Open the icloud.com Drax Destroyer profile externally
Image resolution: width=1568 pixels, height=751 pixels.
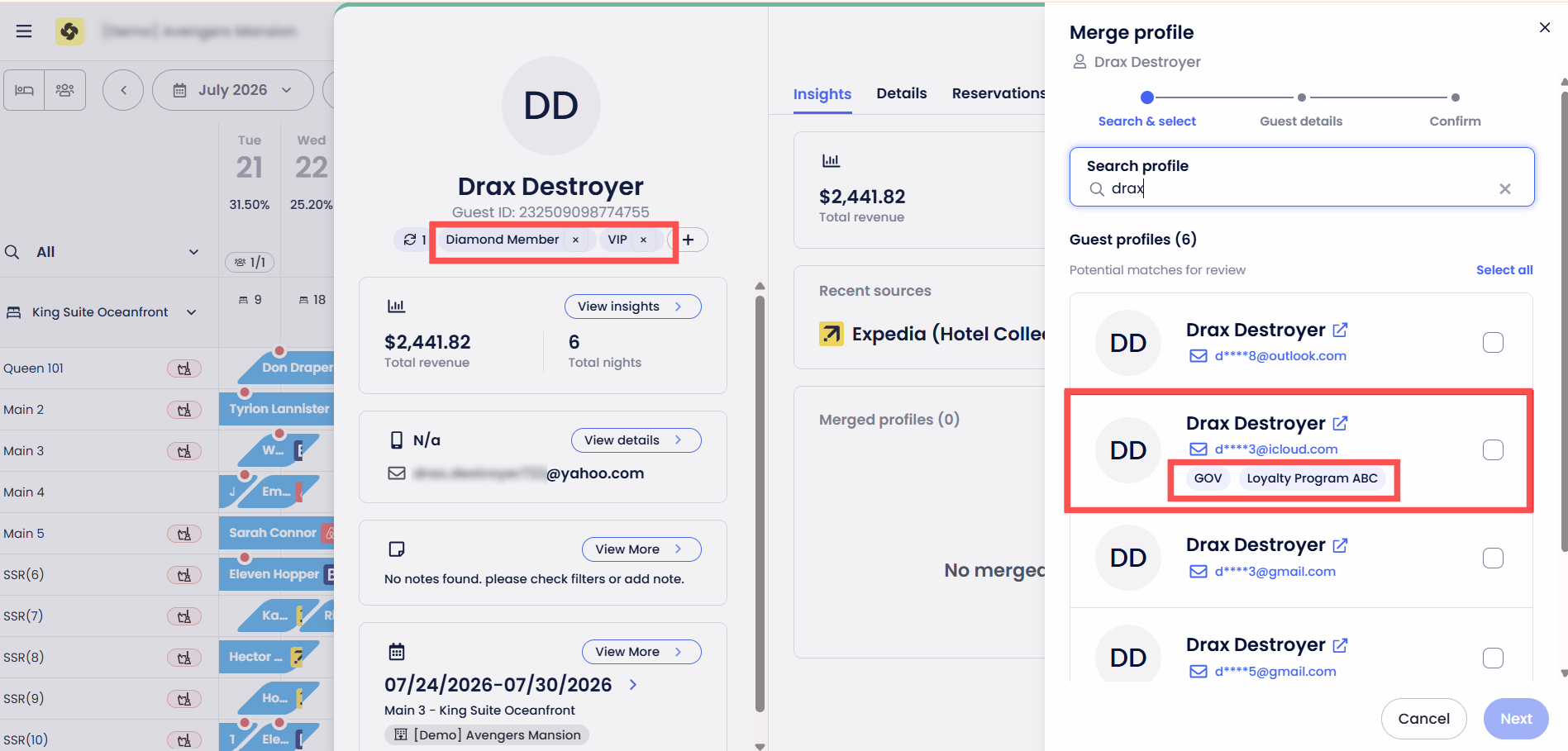coord(1341,424)
